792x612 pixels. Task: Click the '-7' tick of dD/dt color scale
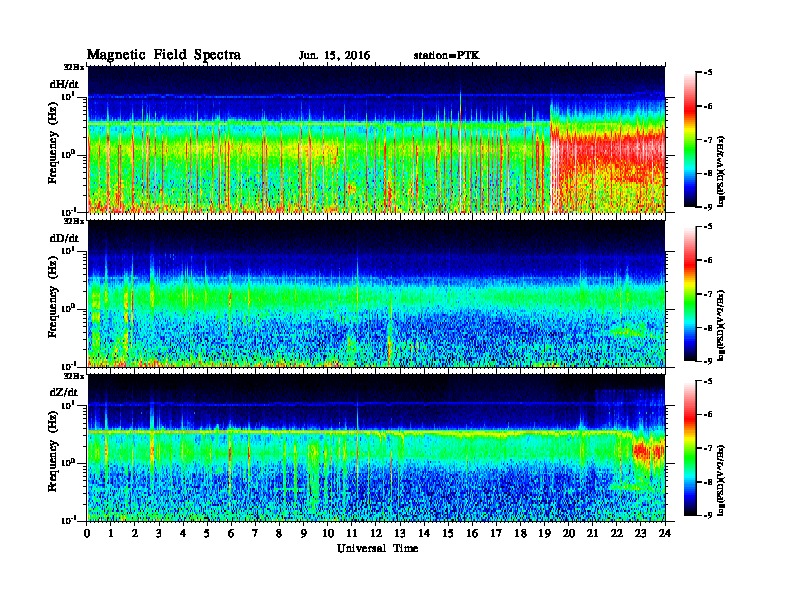point(707,294)
